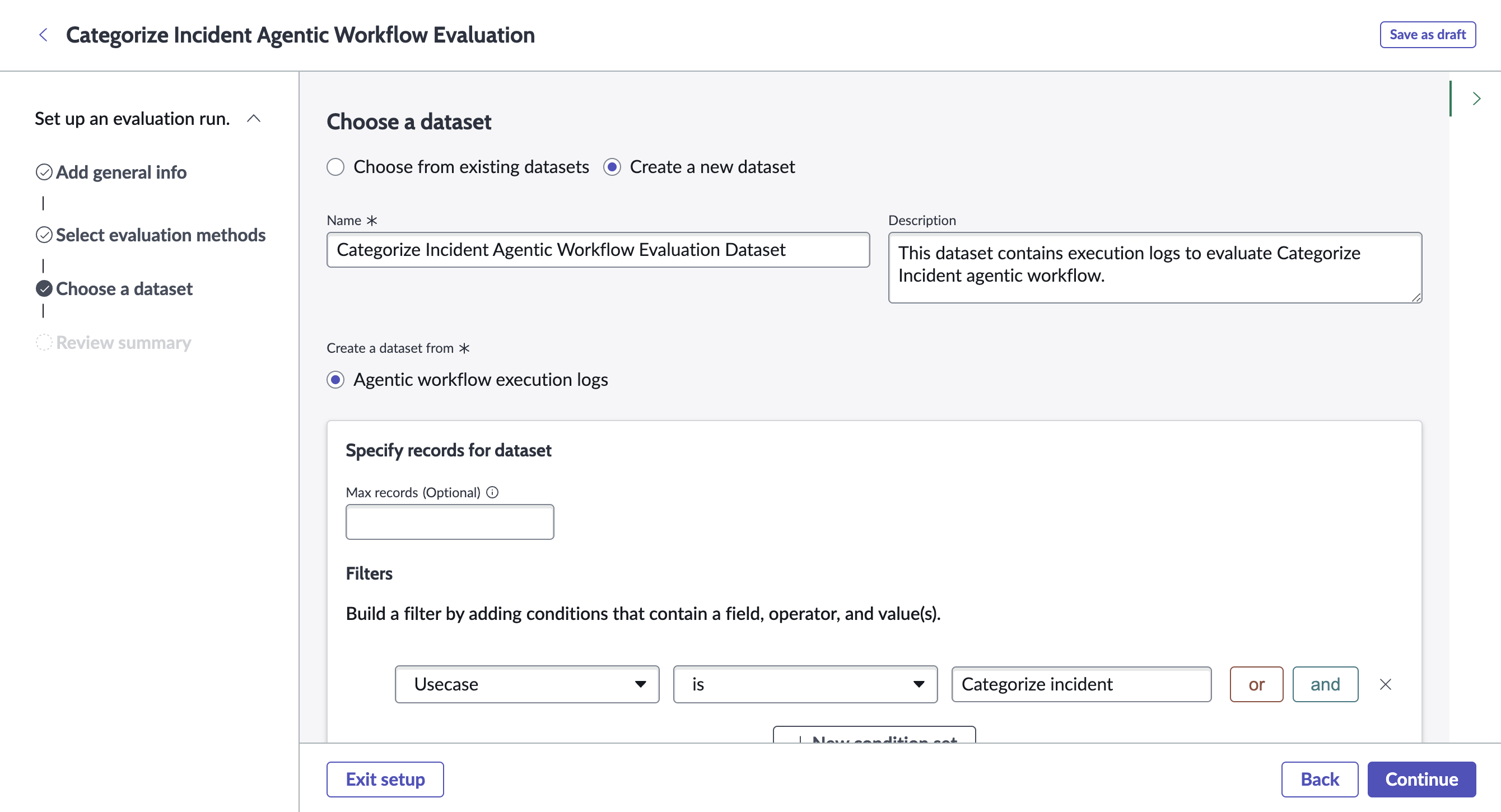
Task: Click the Continue button
Action: coord(1421,779)
